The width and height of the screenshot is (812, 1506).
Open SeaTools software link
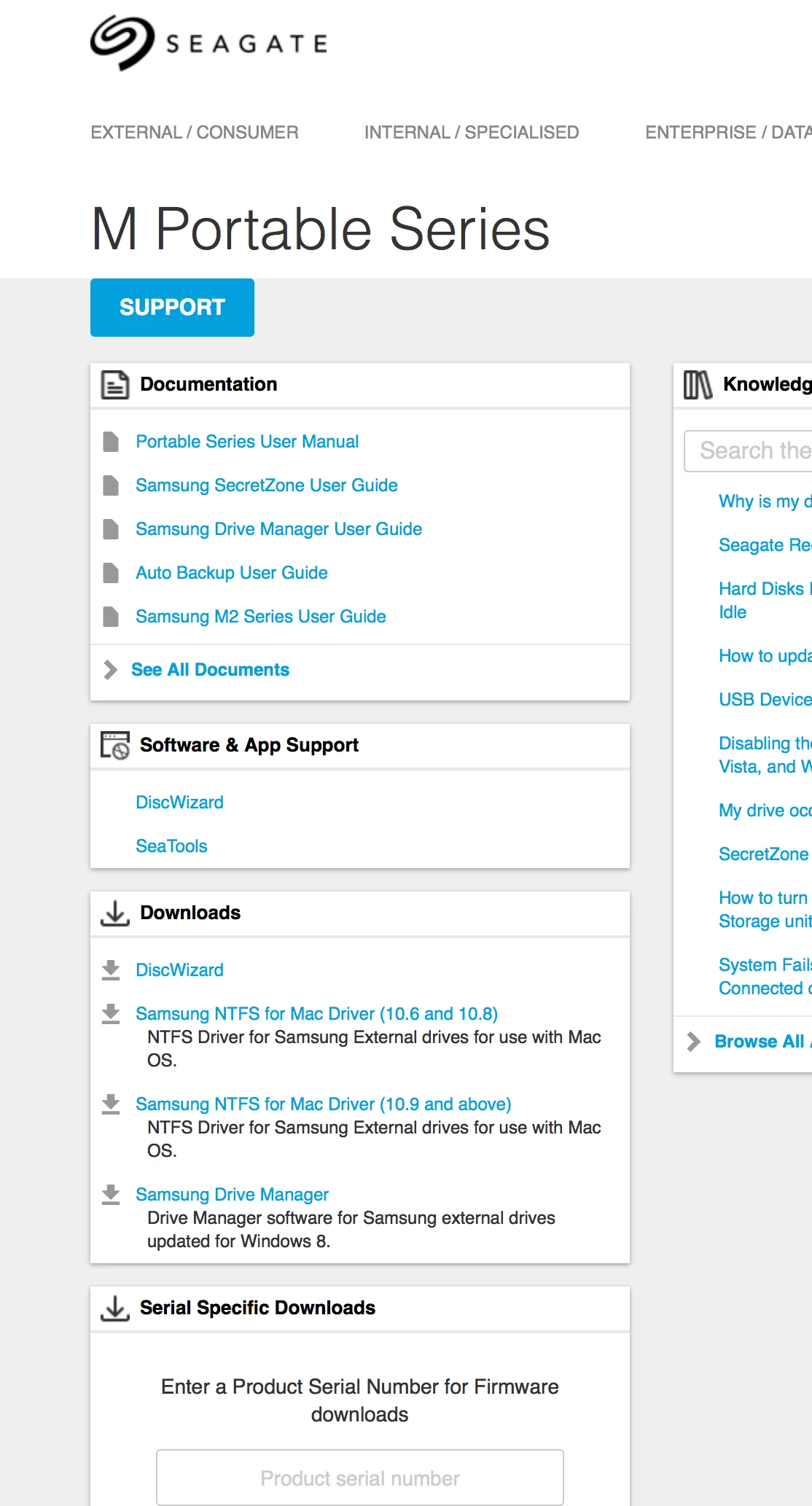tap(171, 846)
